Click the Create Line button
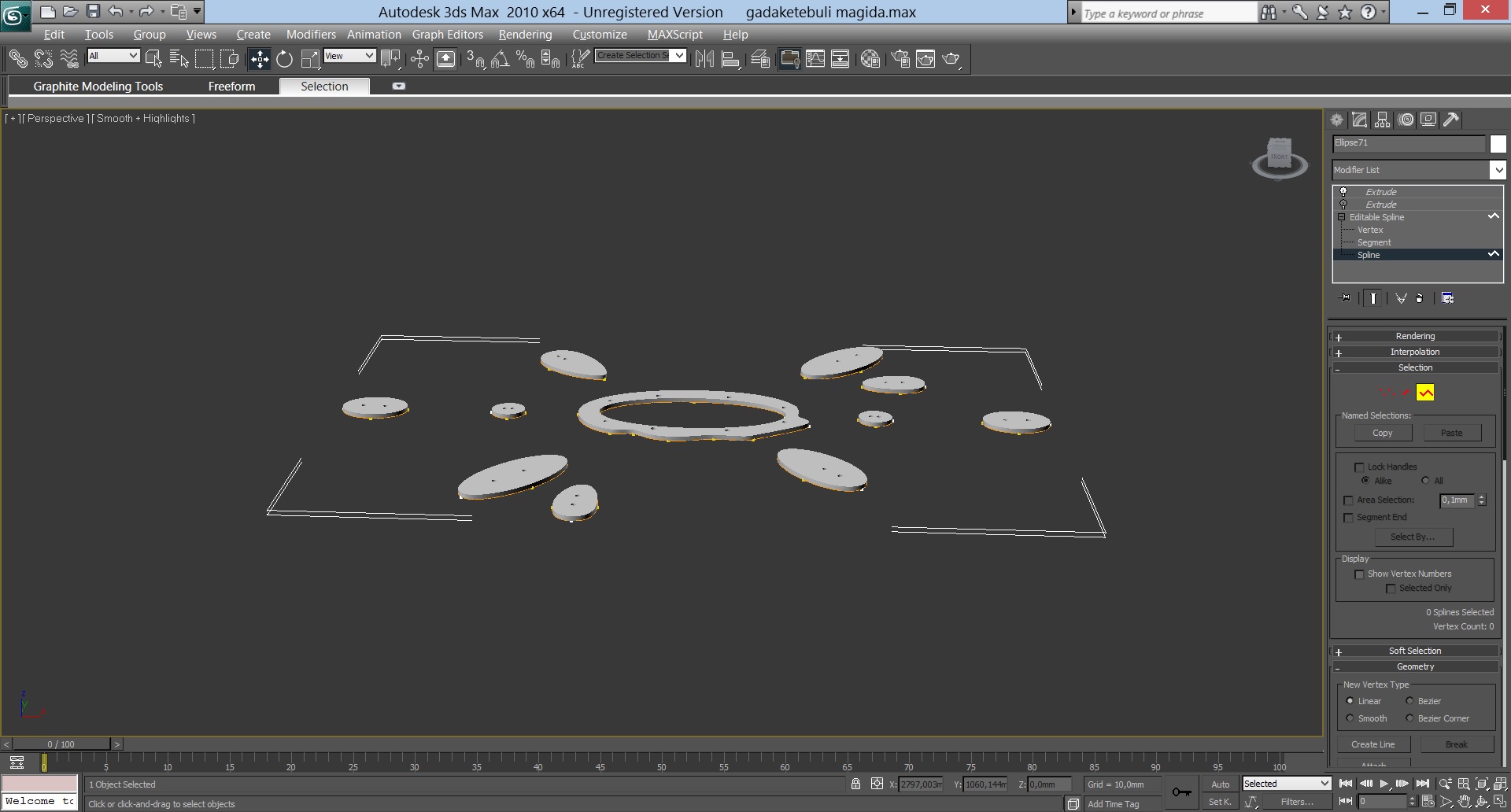The height and width of the screenshot is (812, 1511). tap(1372, 744)
